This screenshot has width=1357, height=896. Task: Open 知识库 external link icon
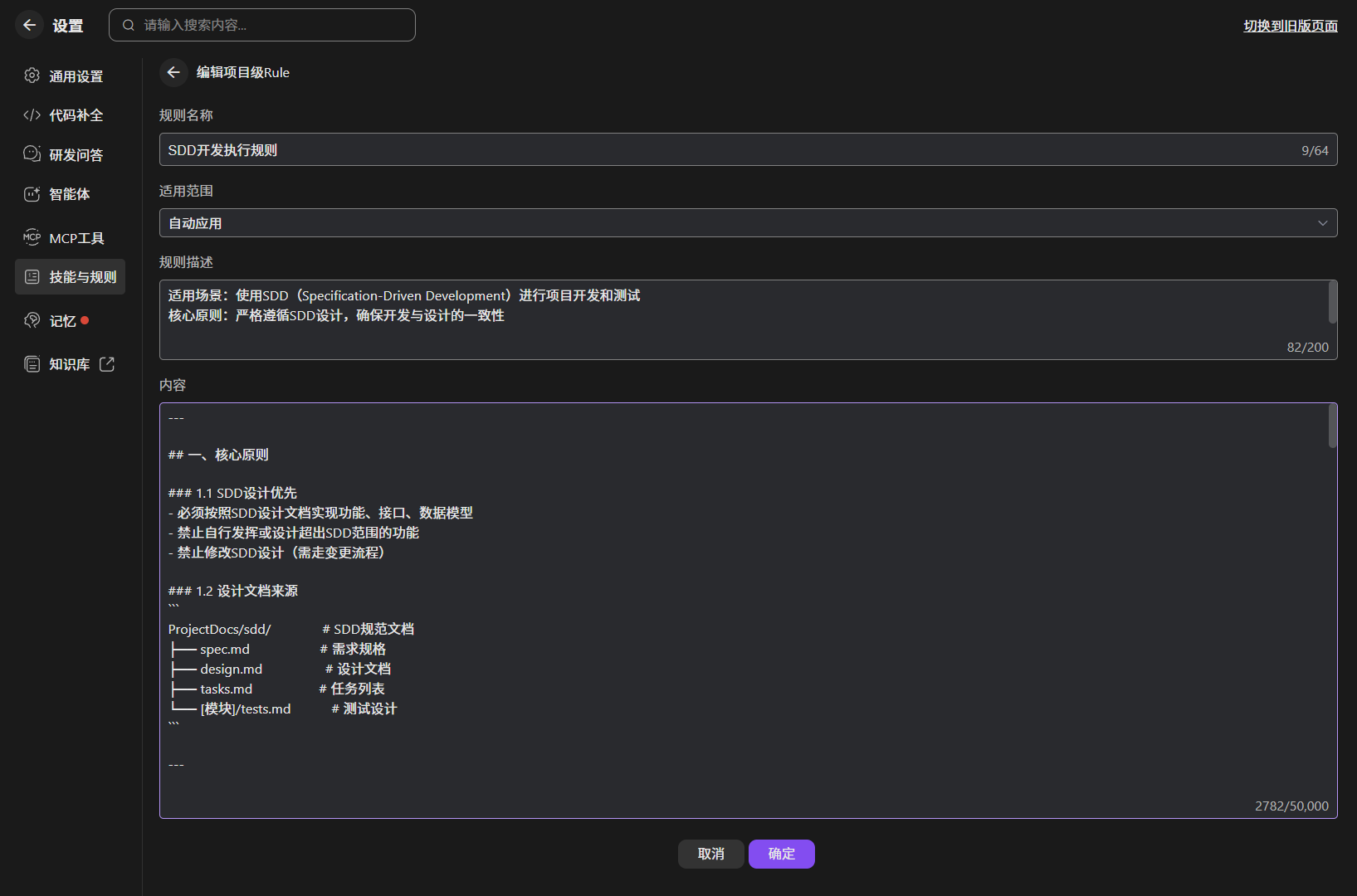[107, 363]
